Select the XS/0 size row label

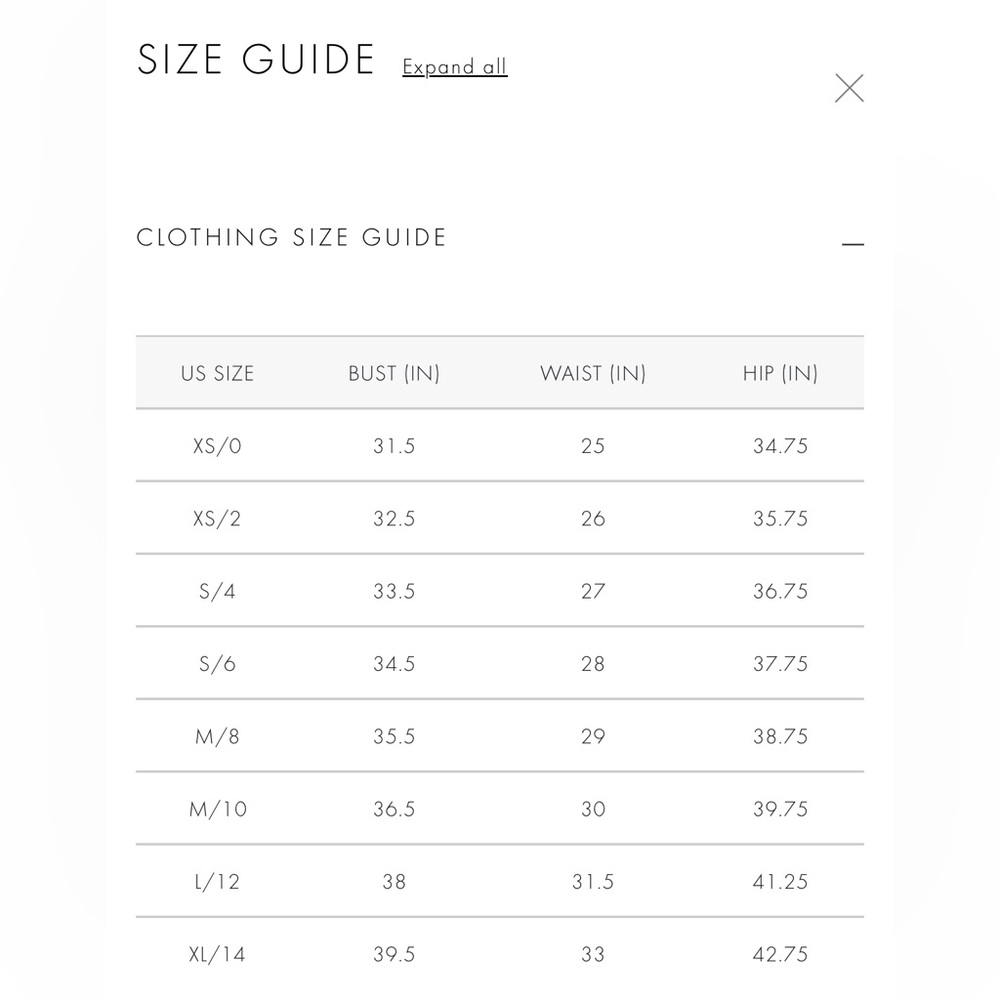click(217, 446)
